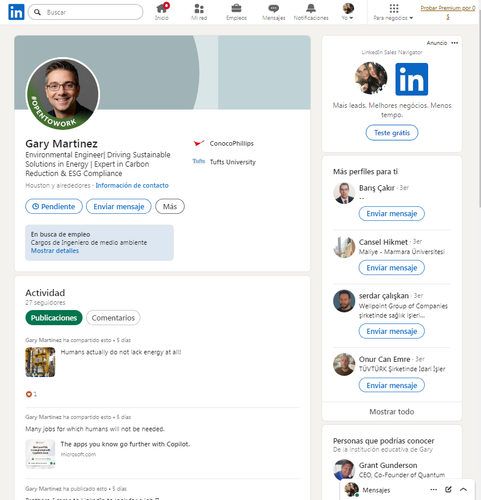Send message to serdar çalışkan

pos(392,331)
